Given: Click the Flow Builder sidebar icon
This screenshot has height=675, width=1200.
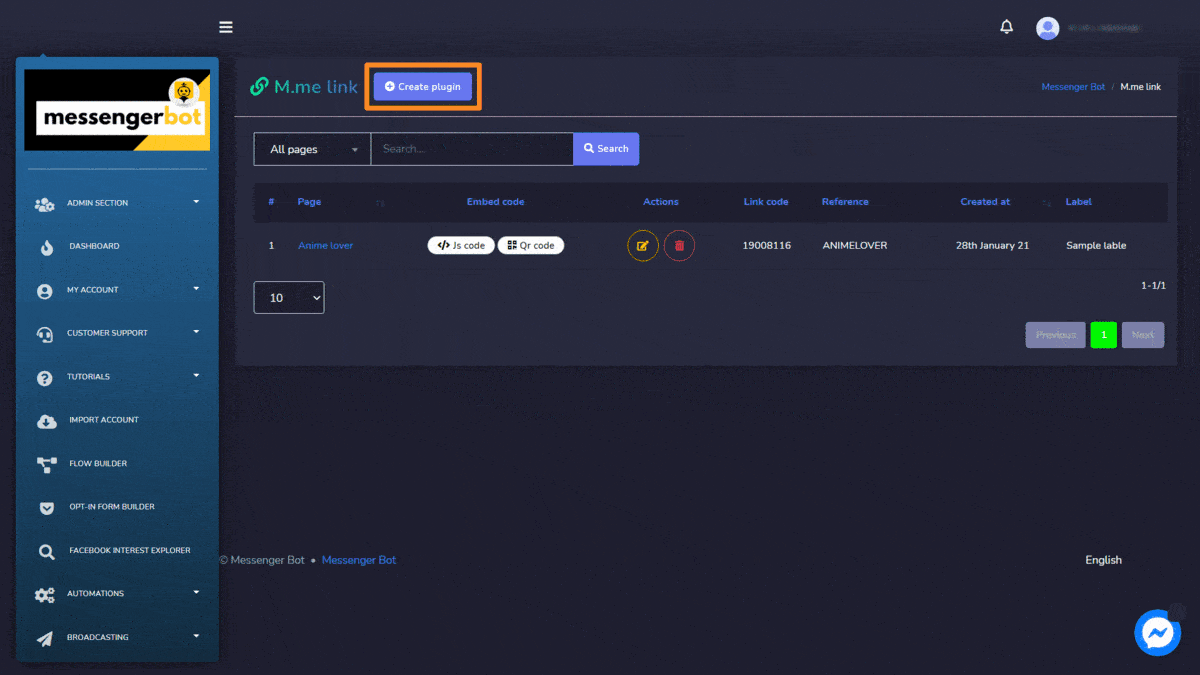Looking at the screenshot, I should point(46,464).
